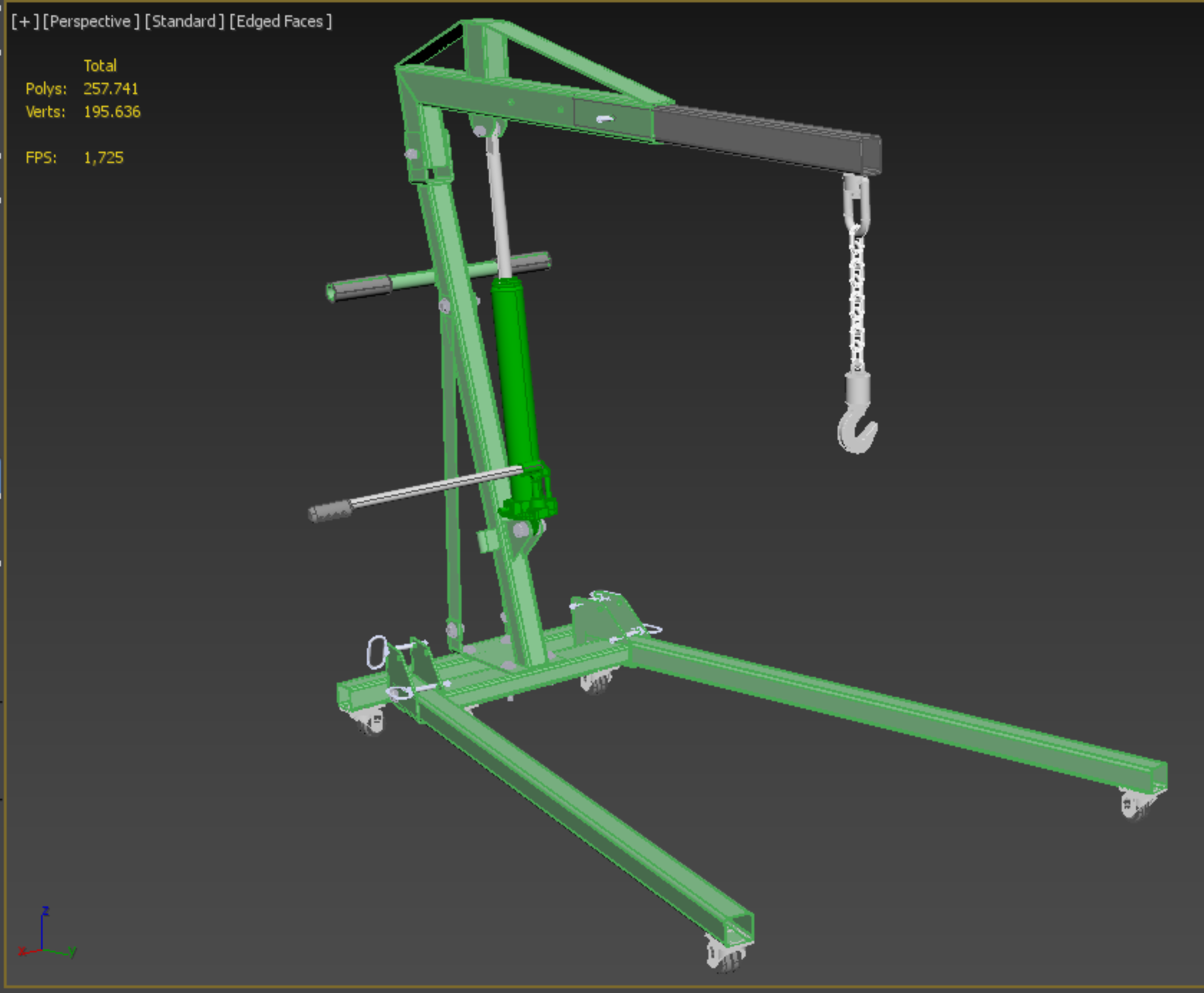The height and width of the screenshot is (993, 1204).
Task: Click the left grip of upper handlebar
Action: tap(362, 287)
